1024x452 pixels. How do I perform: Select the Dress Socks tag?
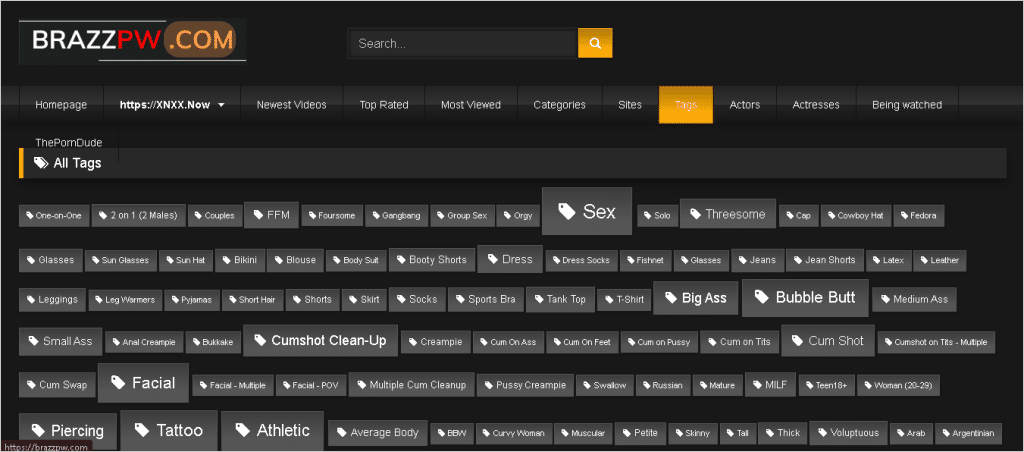click(581, 260)
